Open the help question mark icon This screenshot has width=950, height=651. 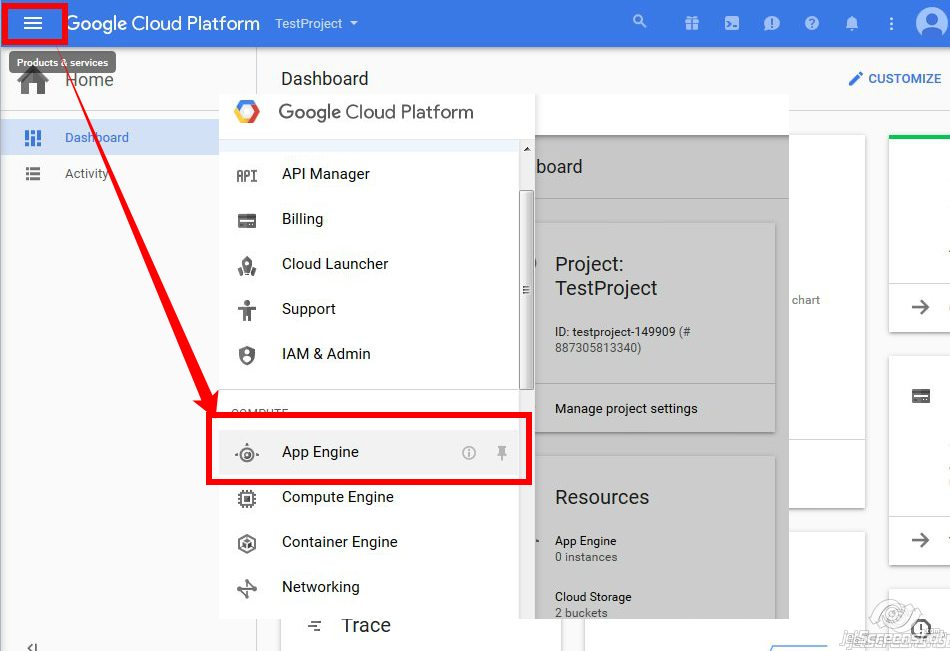[812, 23]
